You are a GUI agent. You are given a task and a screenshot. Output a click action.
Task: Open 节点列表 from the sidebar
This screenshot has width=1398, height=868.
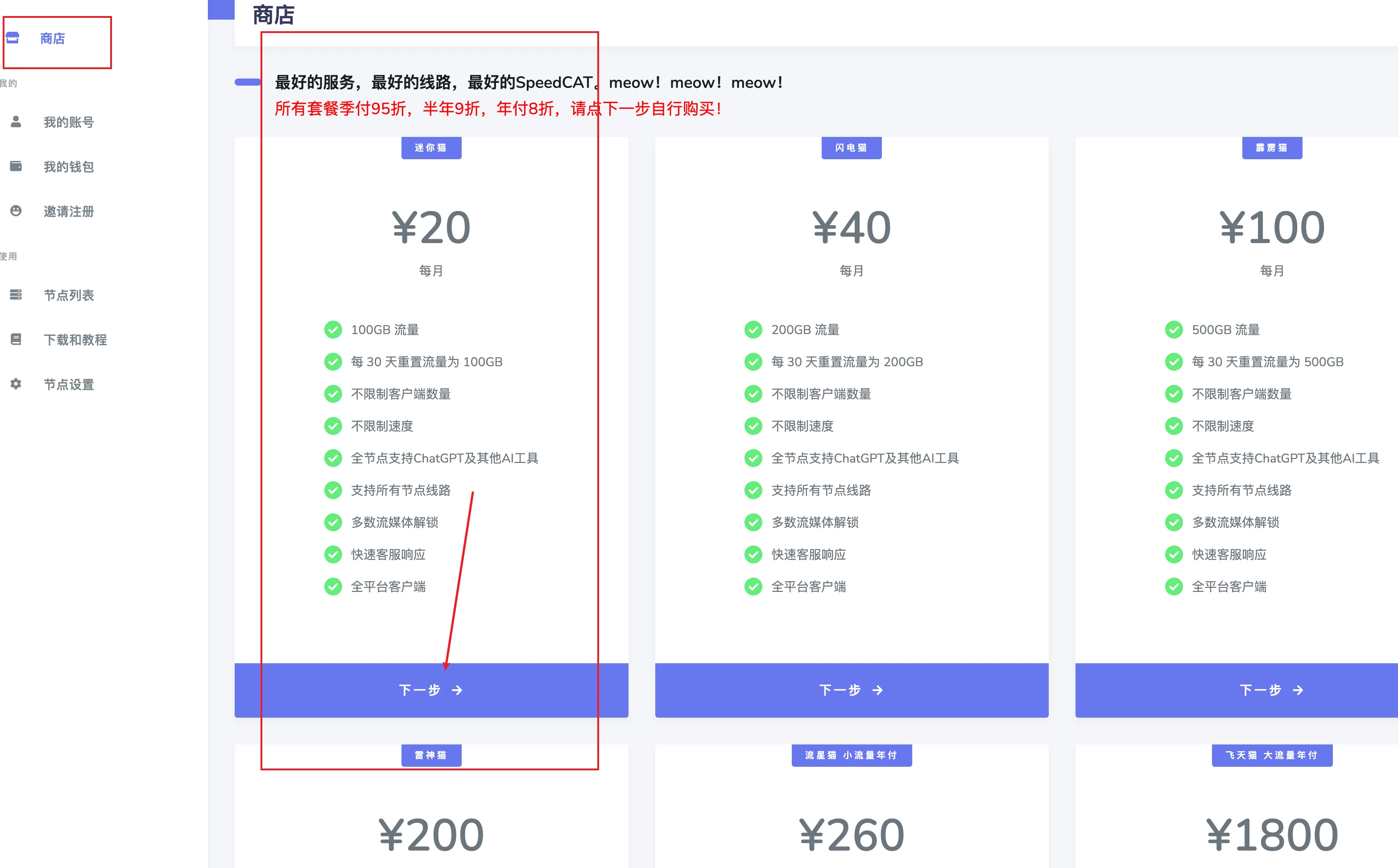[x=69, y=294]
